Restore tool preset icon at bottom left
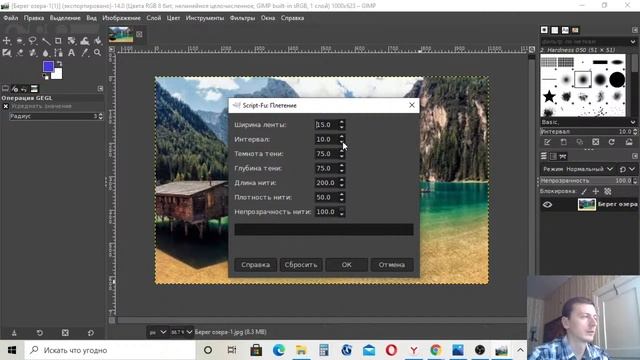640x360 pixels. coord(40,333)
